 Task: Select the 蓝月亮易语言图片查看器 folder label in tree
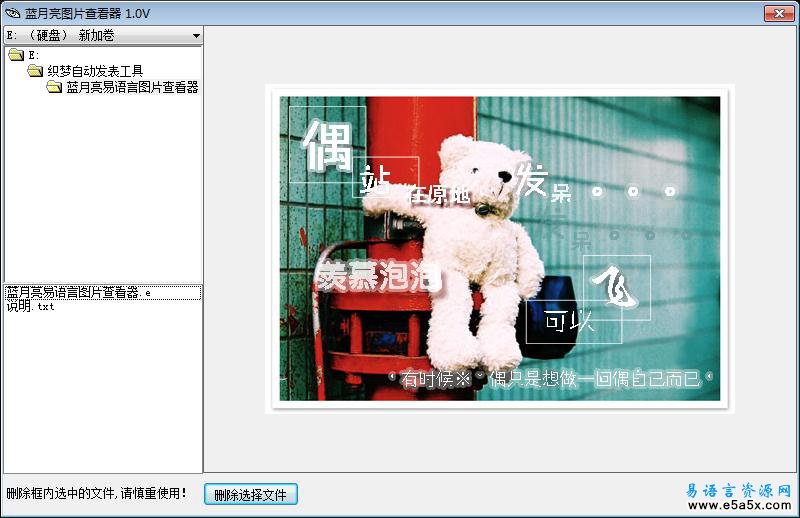[132, 87]
